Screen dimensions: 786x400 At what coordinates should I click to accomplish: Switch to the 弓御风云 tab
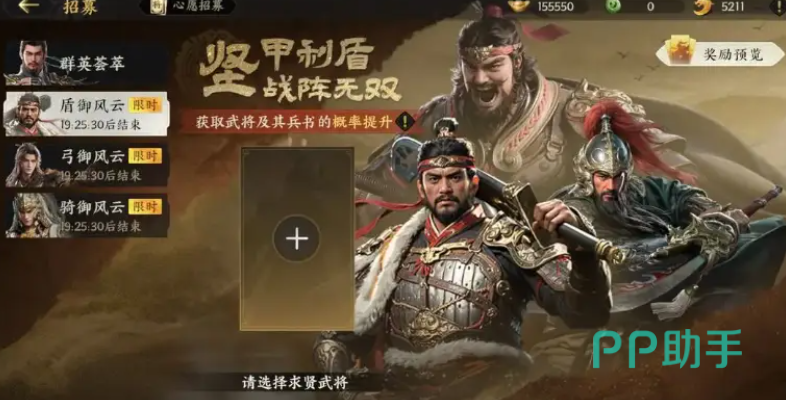[x=86, y=164]
